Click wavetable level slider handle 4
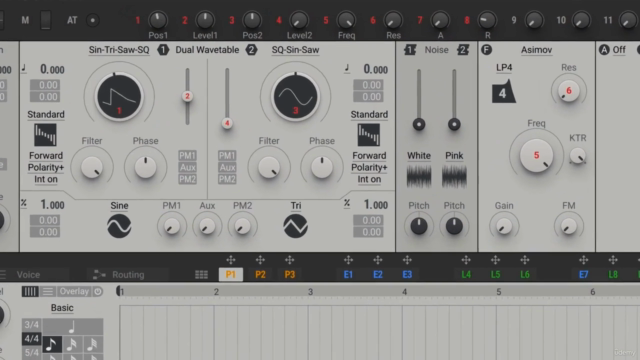640x360 pixels. click(227, 122)
